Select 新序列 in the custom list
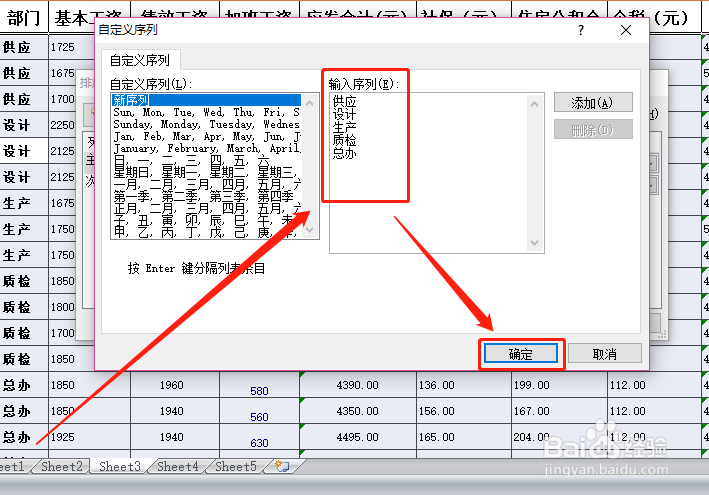 pos(207,99)
